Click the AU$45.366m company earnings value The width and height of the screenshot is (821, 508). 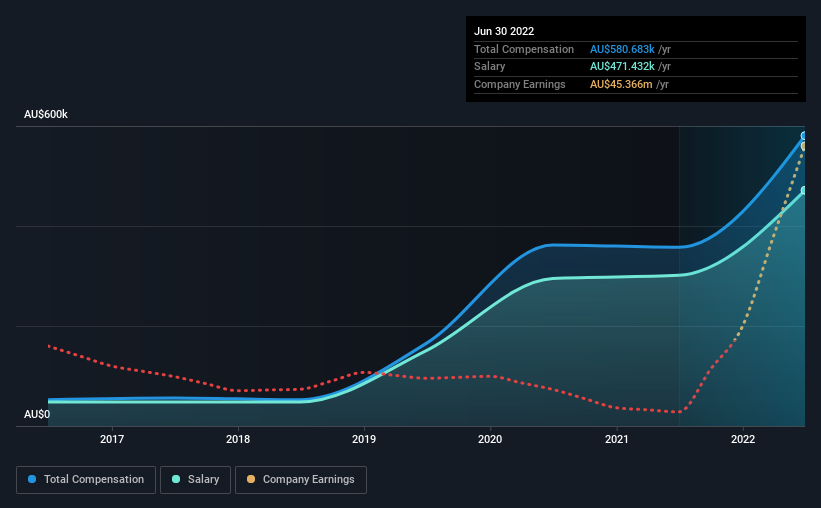pyautogui.click(x=621, y=84)
